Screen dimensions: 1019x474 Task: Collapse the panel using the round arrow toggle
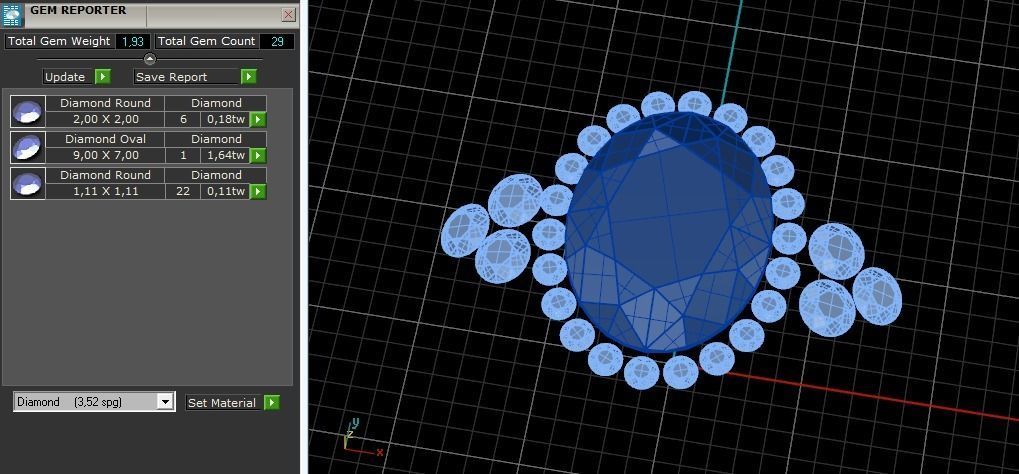pos(150,59)
